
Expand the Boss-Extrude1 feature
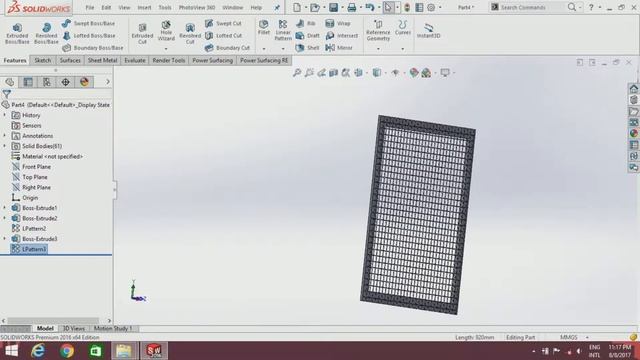(x=4, y=208)
